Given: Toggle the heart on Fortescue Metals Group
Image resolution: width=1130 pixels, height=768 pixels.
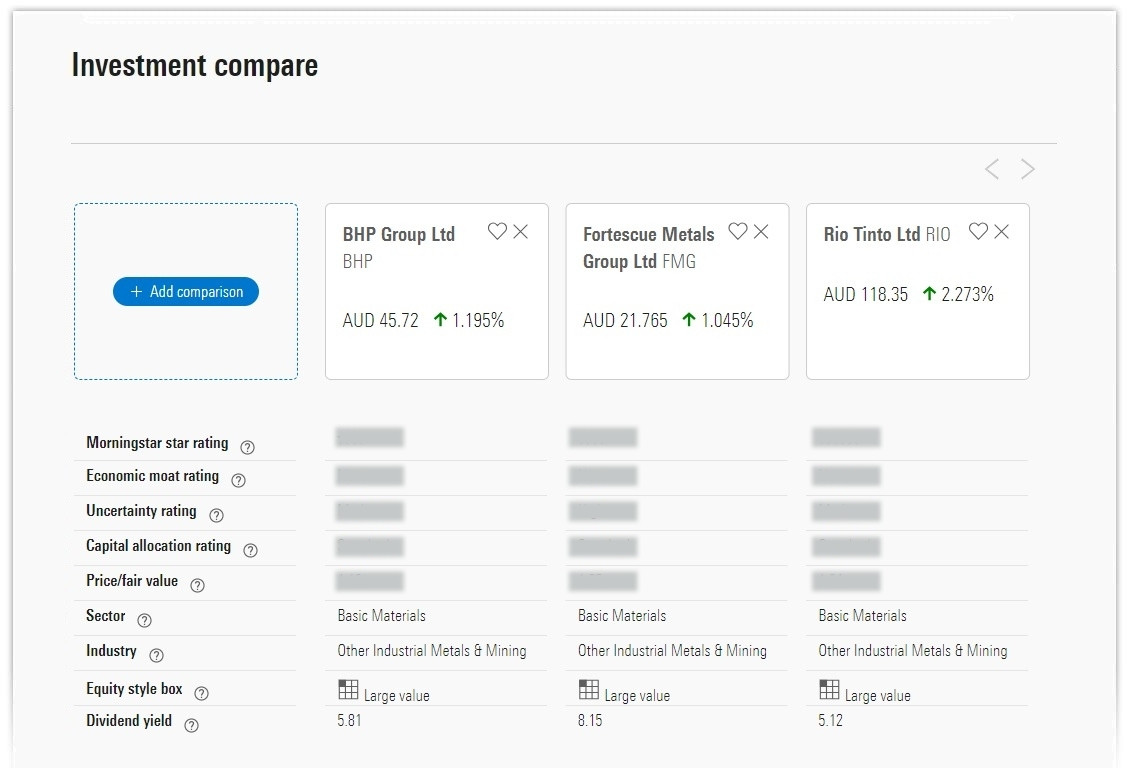Looking at the screenshot, I should click(x=737, y=233).
